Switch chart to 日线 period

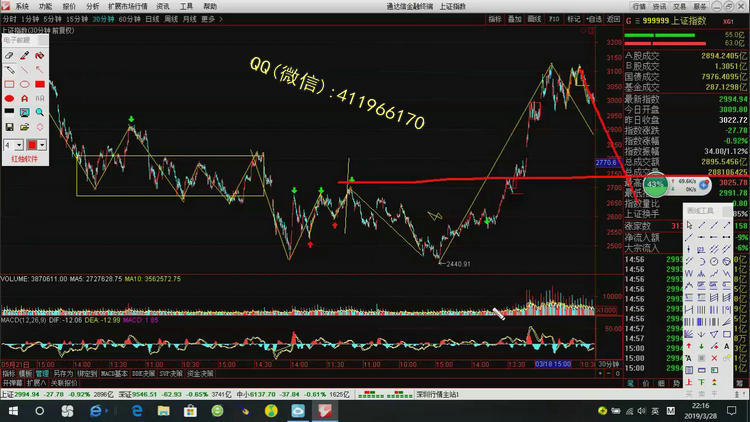tap(152, 19)
